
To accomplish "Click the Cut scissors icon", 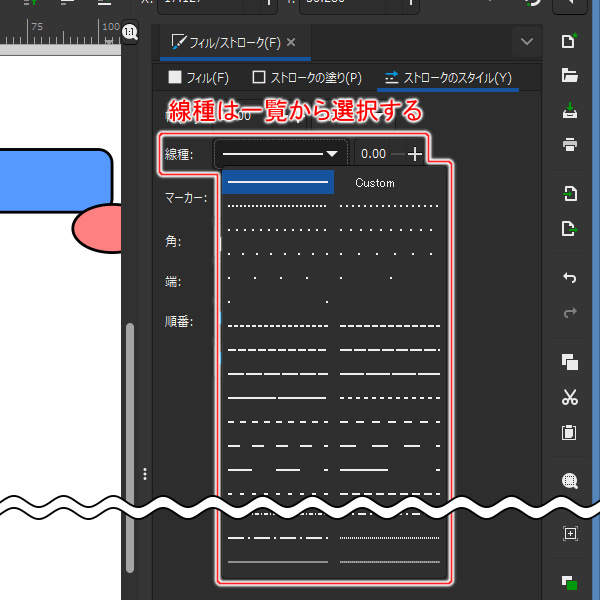I will click(x=570, y=397).
